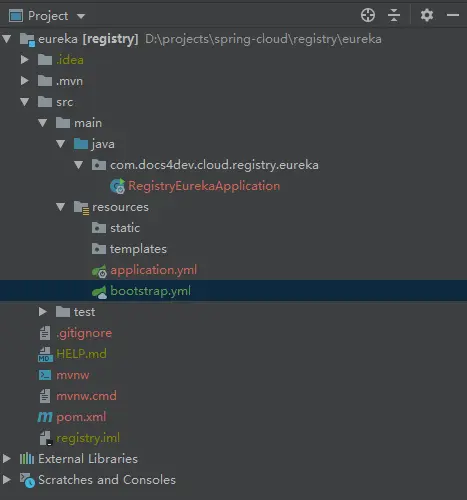Click the Maven pom.xml file icon
The image size is (467, 500).
[45, 417]
